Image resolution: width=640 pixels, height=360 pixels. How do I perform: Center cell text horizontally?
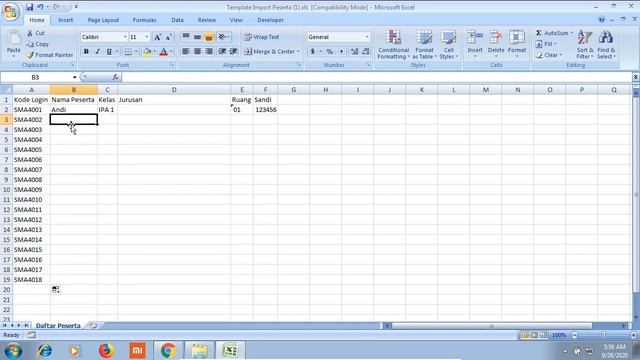click(x=197, y=51)
